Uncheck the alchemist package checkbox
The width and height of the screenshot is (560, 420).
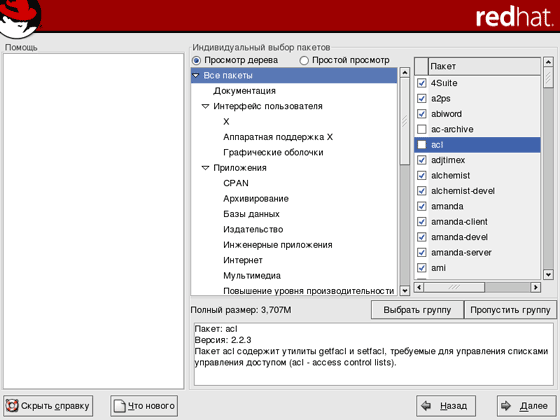422,175
